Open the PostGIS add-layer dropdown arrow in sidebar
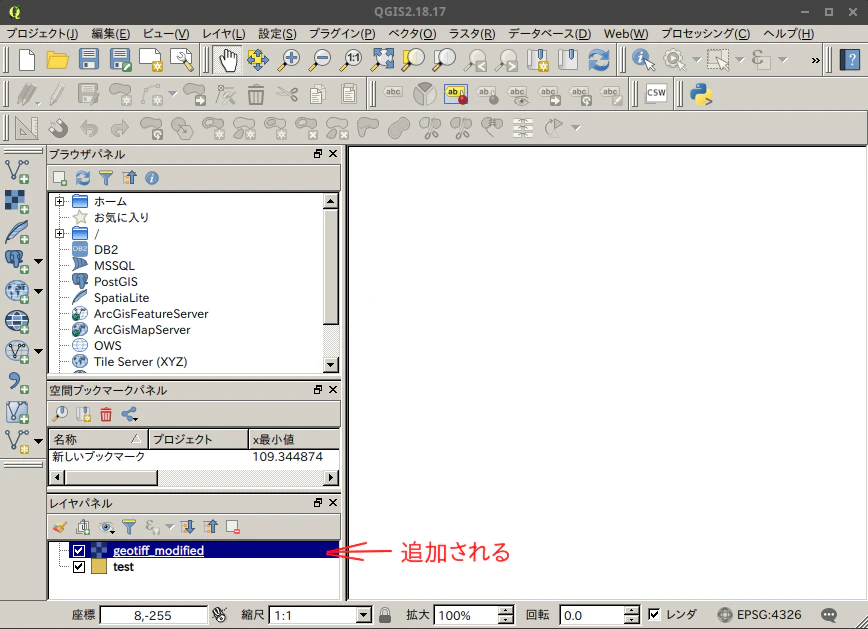The height and width of the screenshot is (629, 868). coord(38,261)
